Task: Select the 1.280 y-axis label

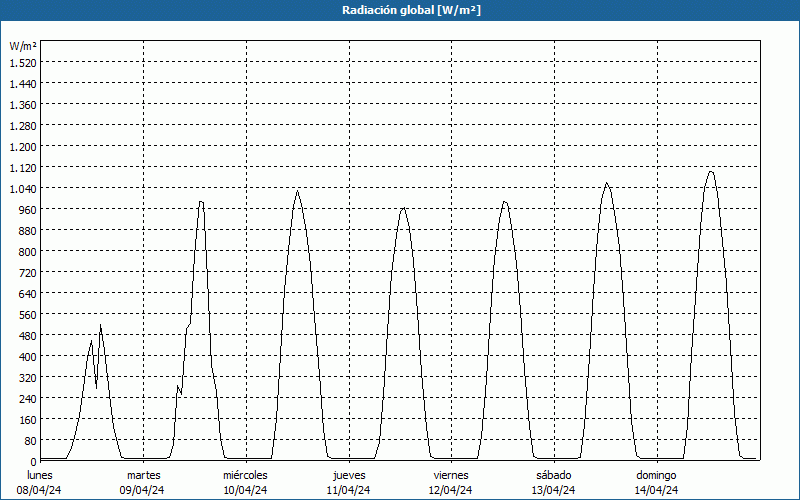Action: point(23,126)
